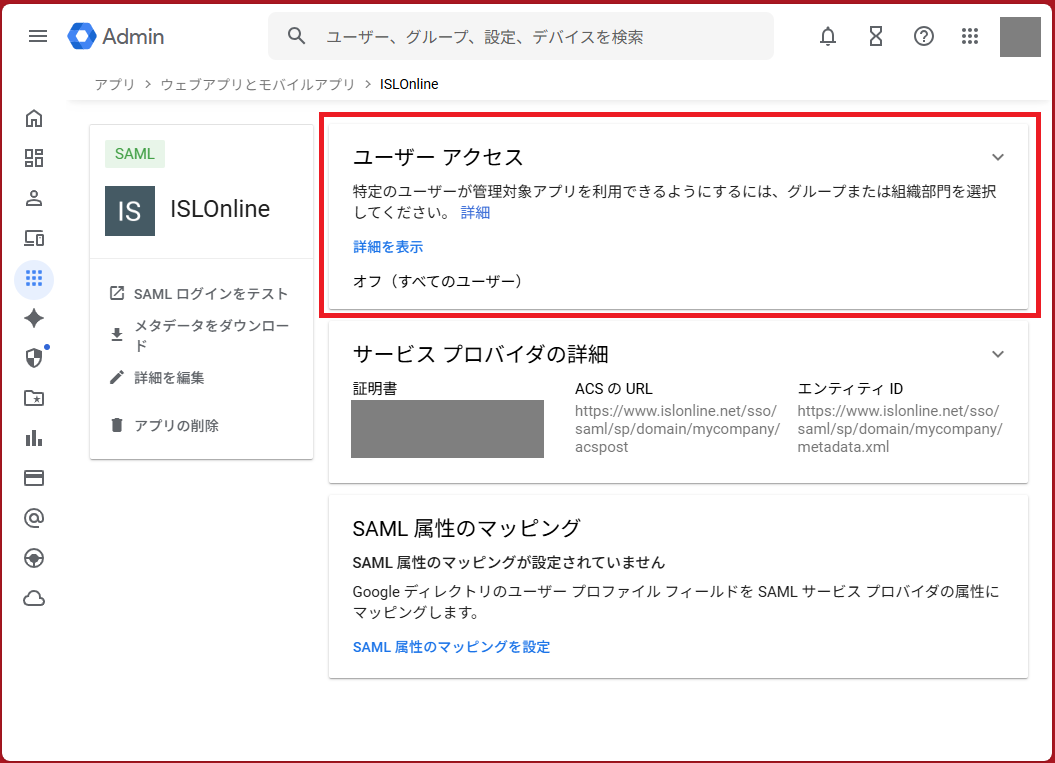This screenshot has height=763, width=1055.
Task: Click 詳細を表示 link
Action: coord(388,247)
